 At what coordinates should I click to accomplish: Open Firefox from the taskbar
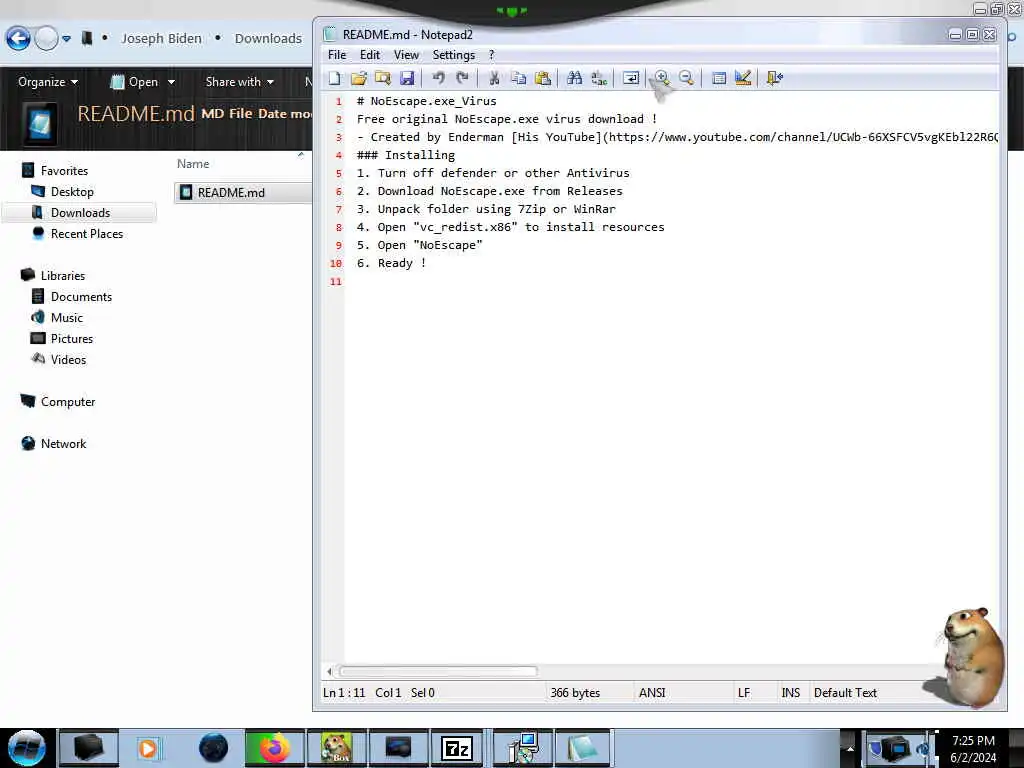click(274, 748)
